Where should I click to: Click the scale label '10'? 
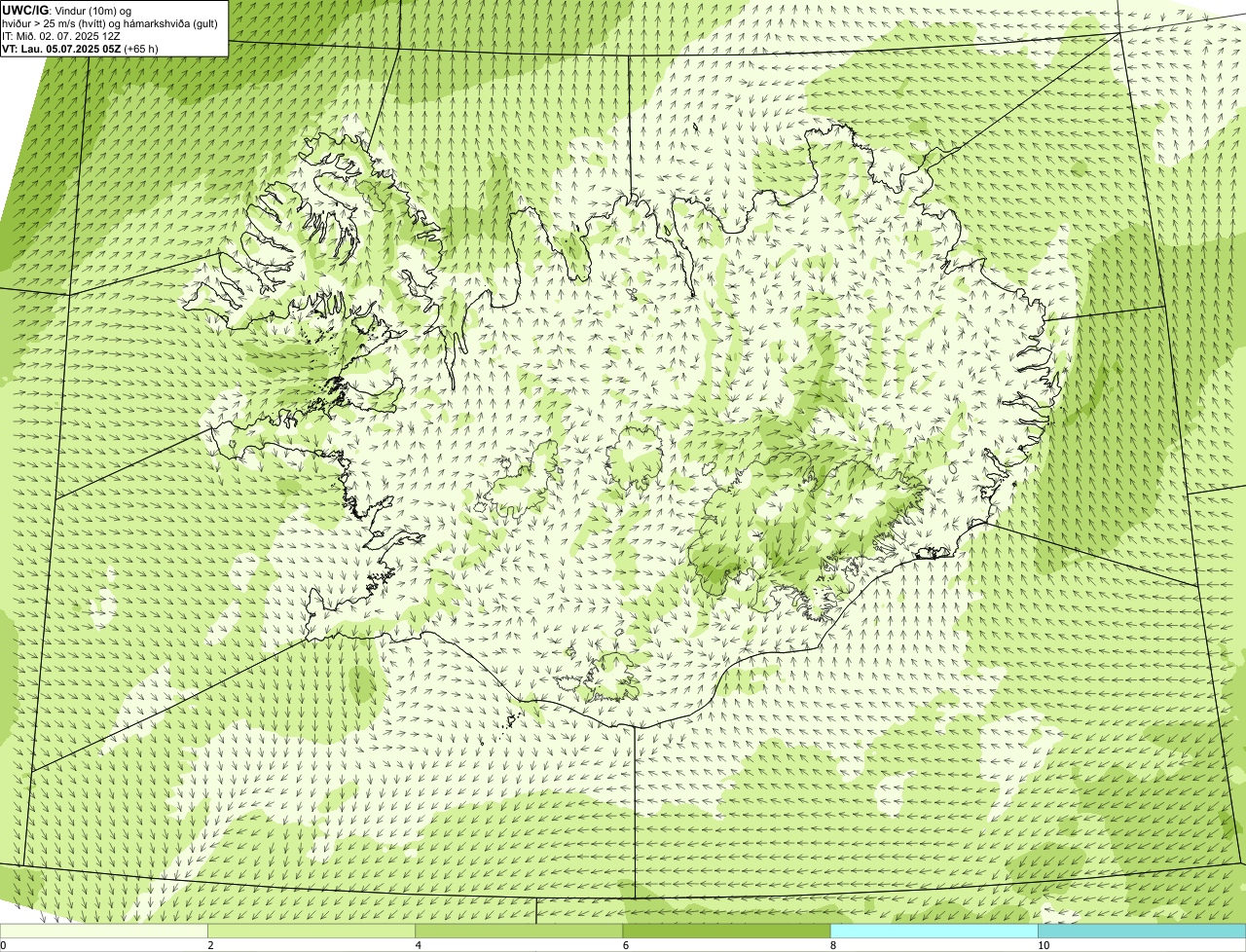click(x=1043, y=945)
